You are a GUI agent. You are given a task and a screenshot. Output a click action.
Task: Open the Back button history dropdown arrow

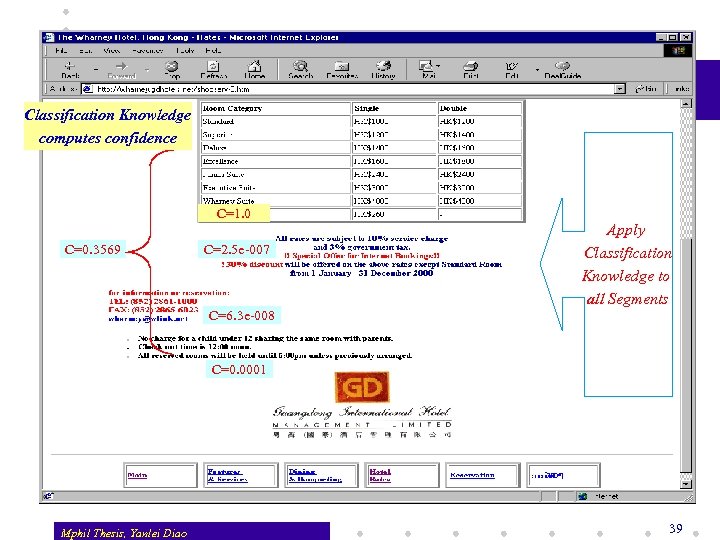click(96, 69)
